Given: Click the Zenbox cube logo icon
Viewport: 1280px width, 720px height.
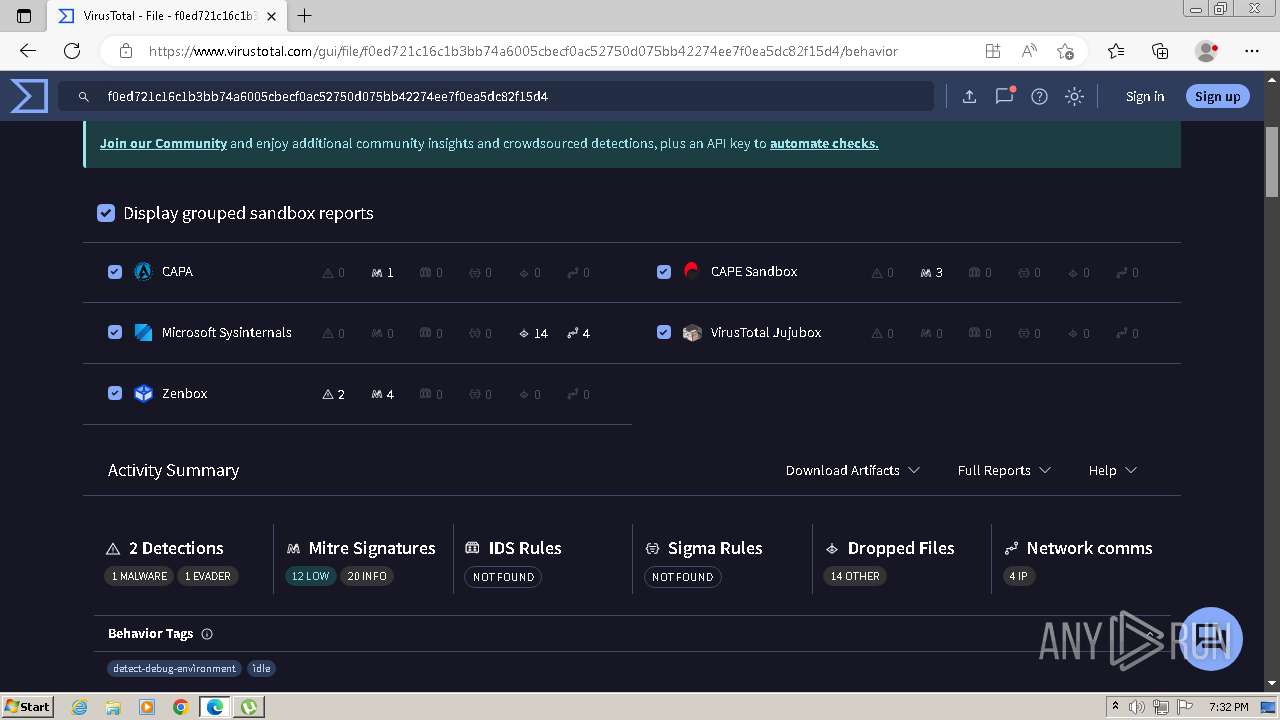Looking at the screenshot, I should 143,393.
